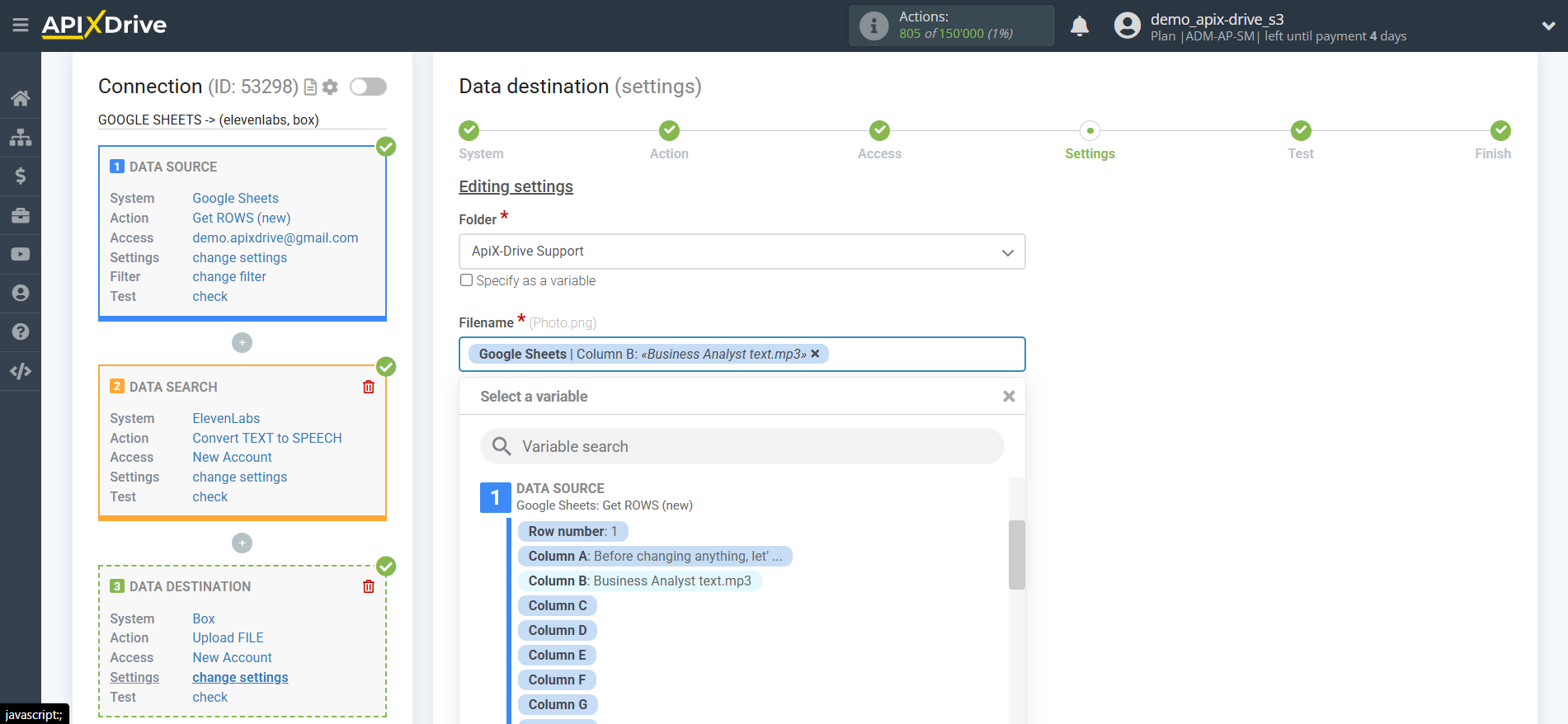Check Specify as a variable

click(466, 280)
